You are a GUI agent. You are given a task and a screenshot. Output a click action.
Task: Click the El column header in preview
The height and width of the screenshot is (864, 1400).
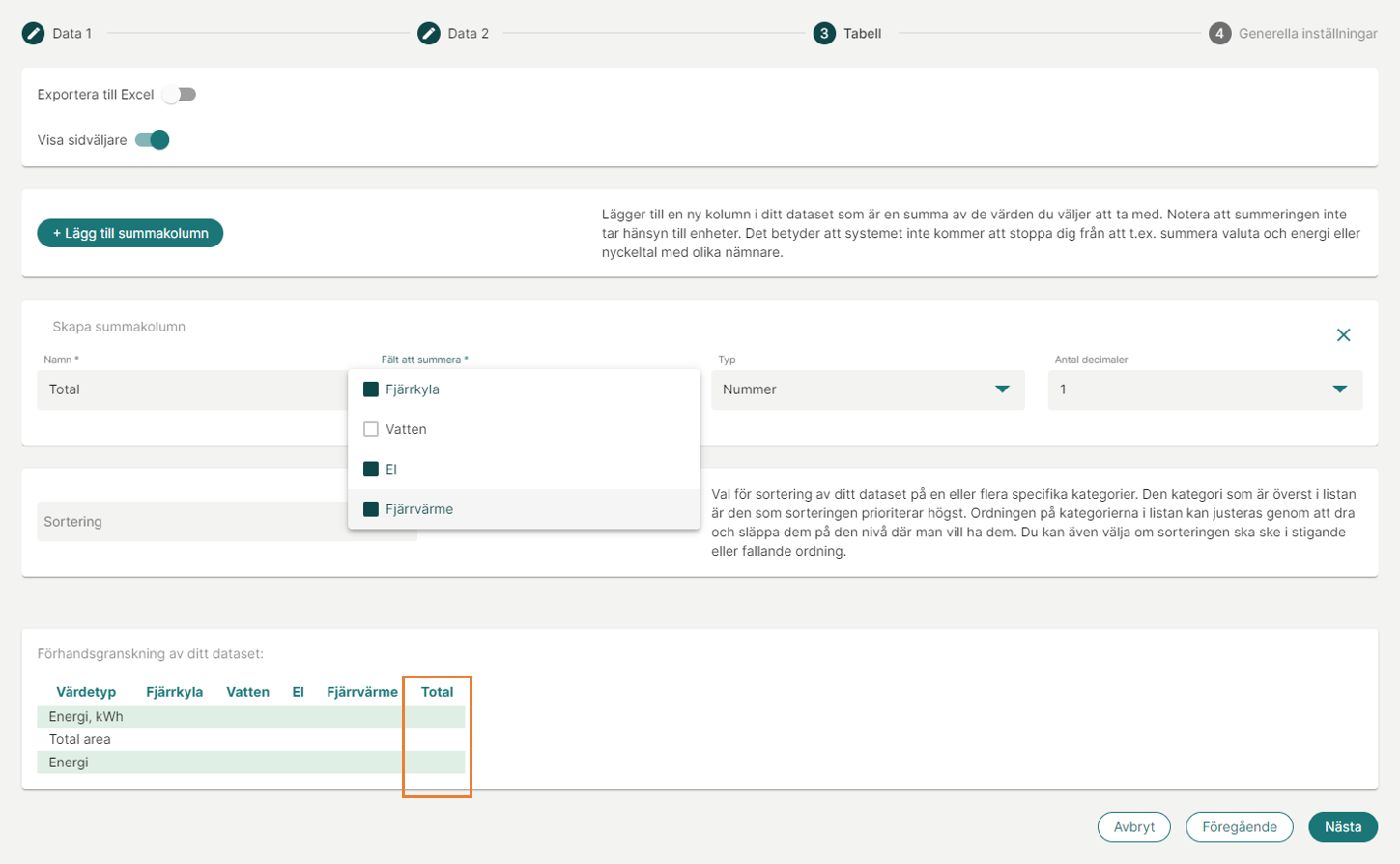[x=298, y=692]
